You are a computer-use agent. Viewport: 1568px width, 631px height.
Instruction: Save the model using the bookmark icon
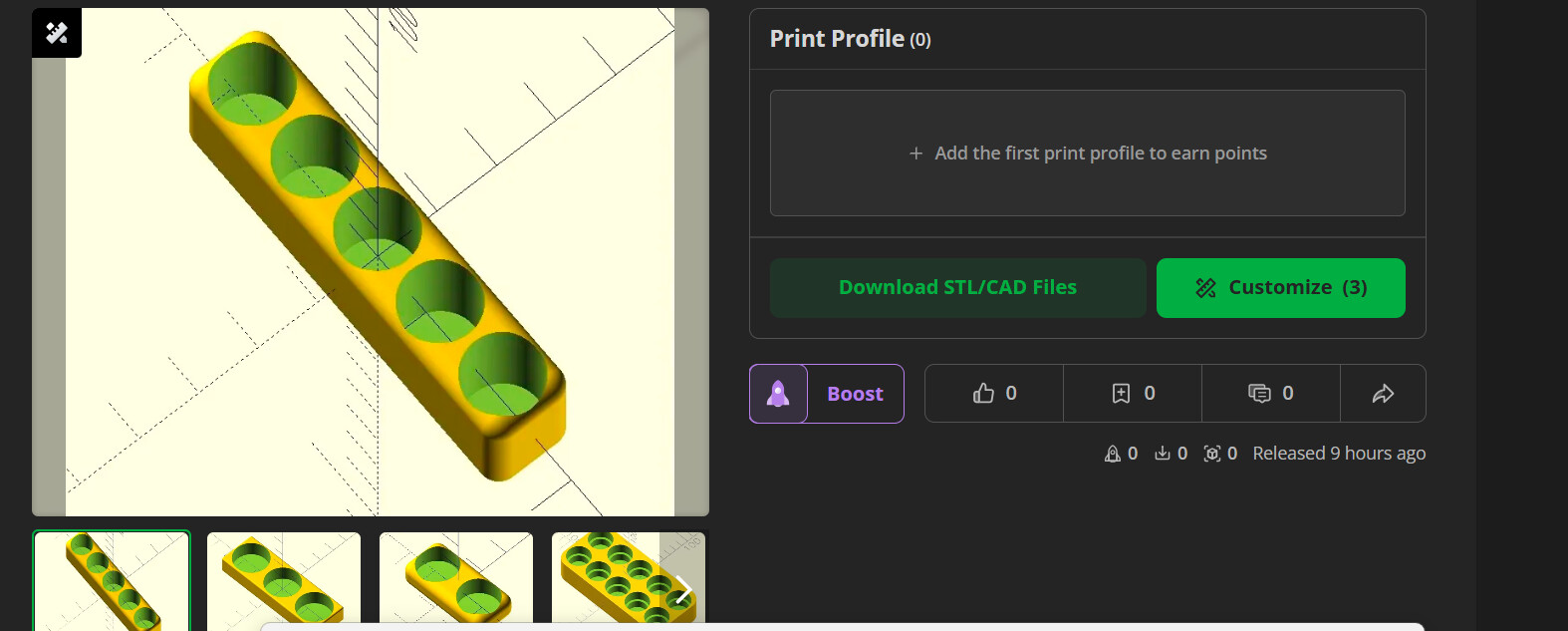[x=1122, y=394]
